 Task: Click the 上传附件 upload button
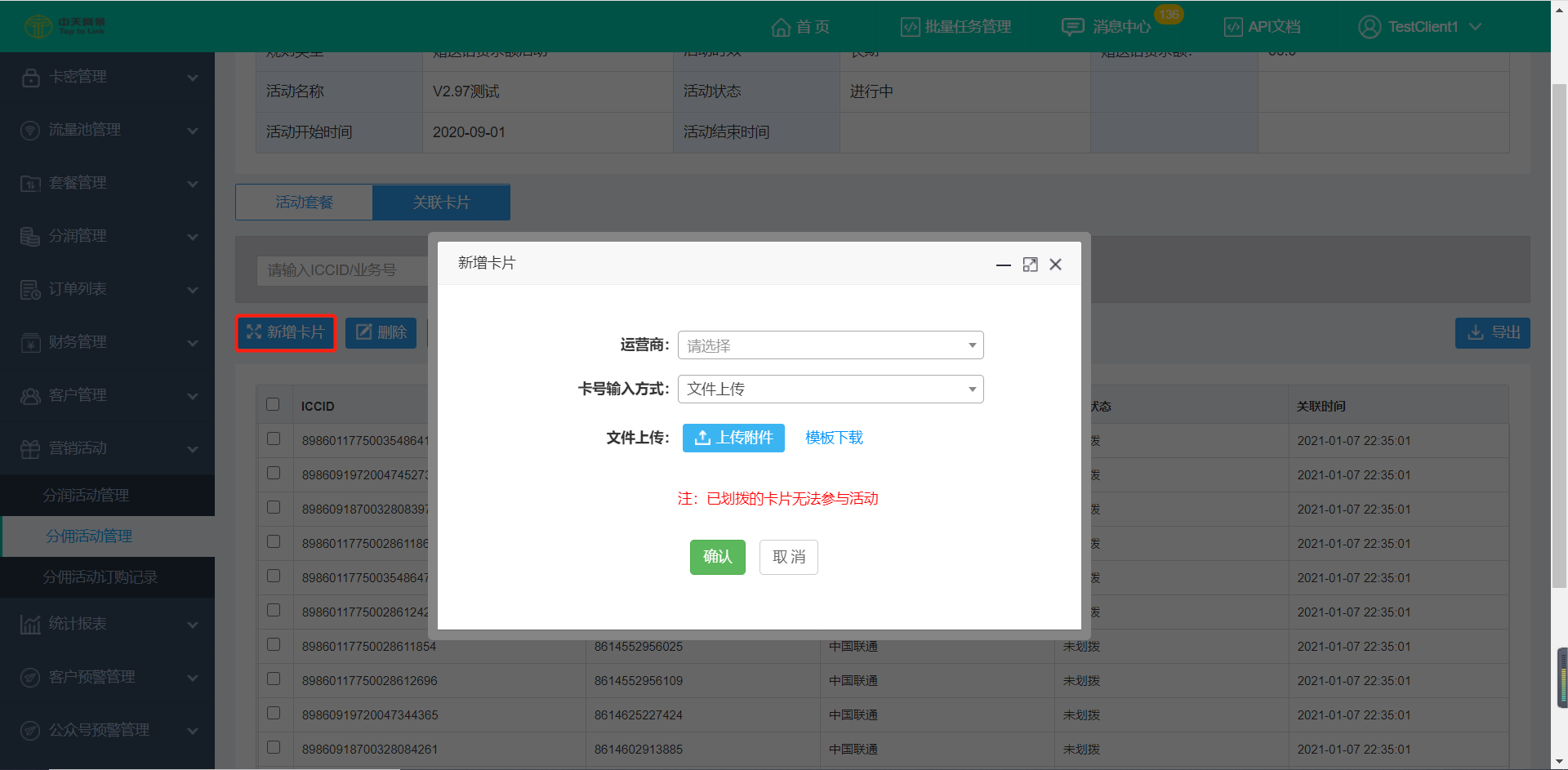733,438
